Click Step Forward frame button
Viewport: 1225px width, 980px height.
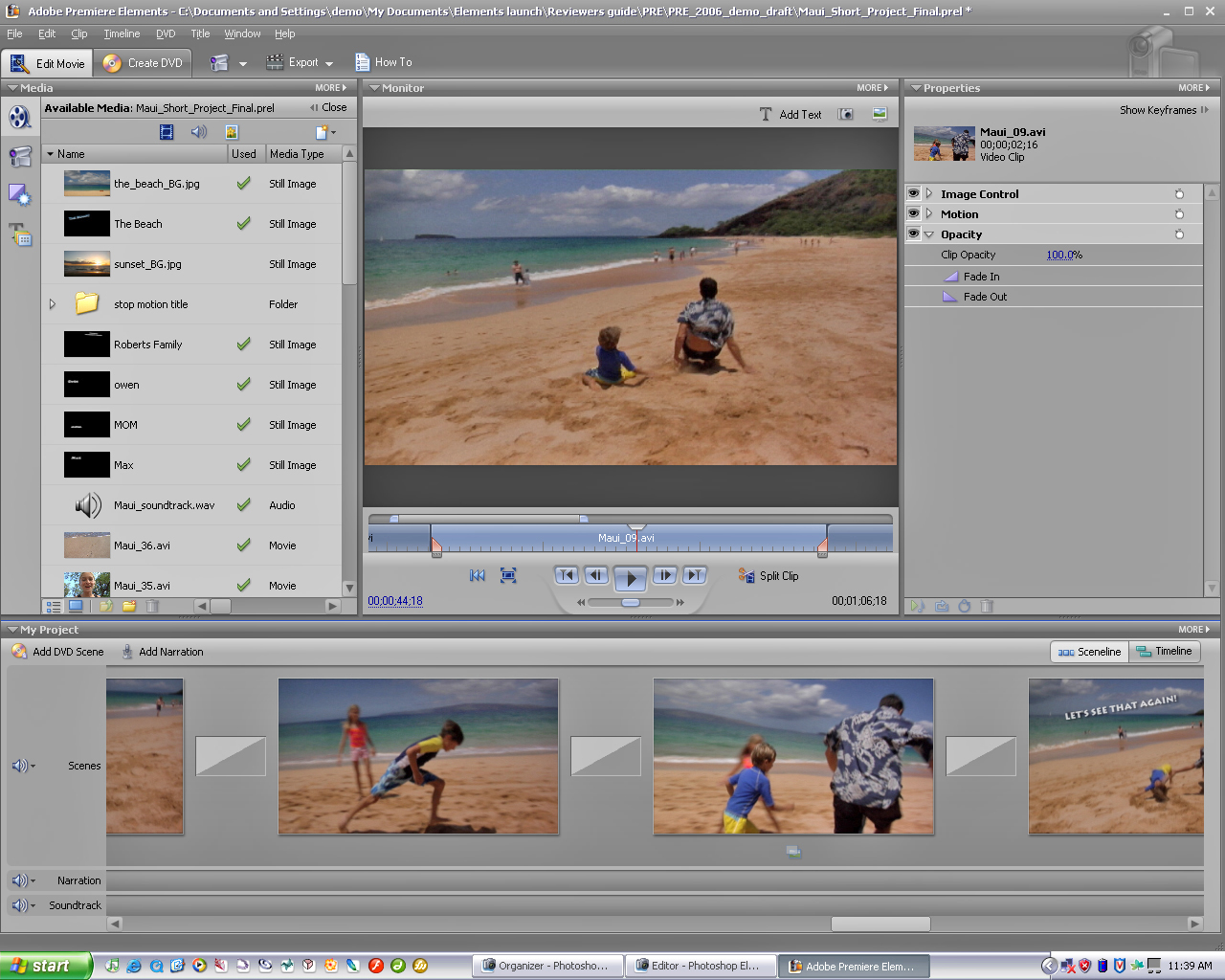(664, 575)
